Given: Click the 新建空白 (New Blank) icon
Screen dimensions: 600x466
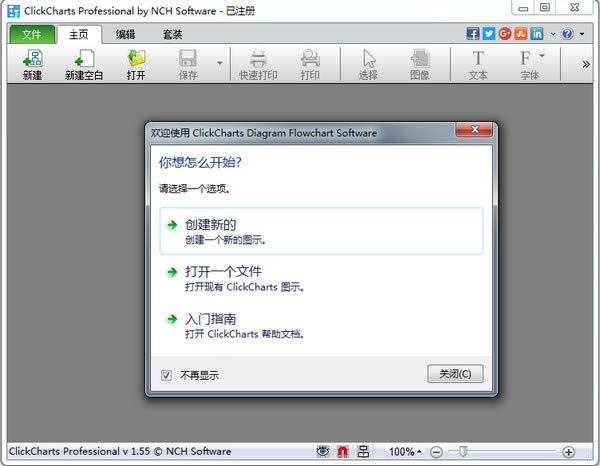Looking at the screenshot, I should click(x=84, y=59).
